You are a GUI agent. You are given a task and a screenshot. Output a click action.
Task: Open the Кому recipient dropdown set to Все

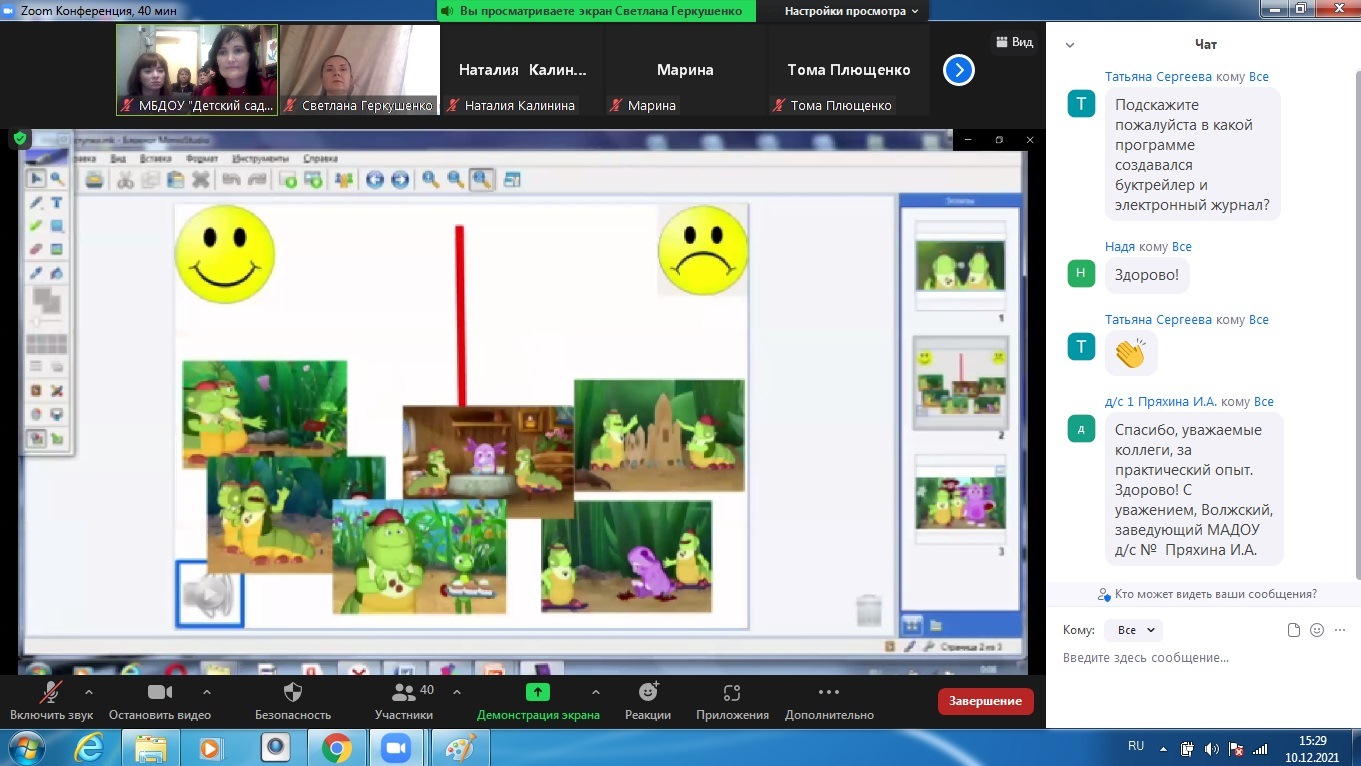(x=1133, y=630)
